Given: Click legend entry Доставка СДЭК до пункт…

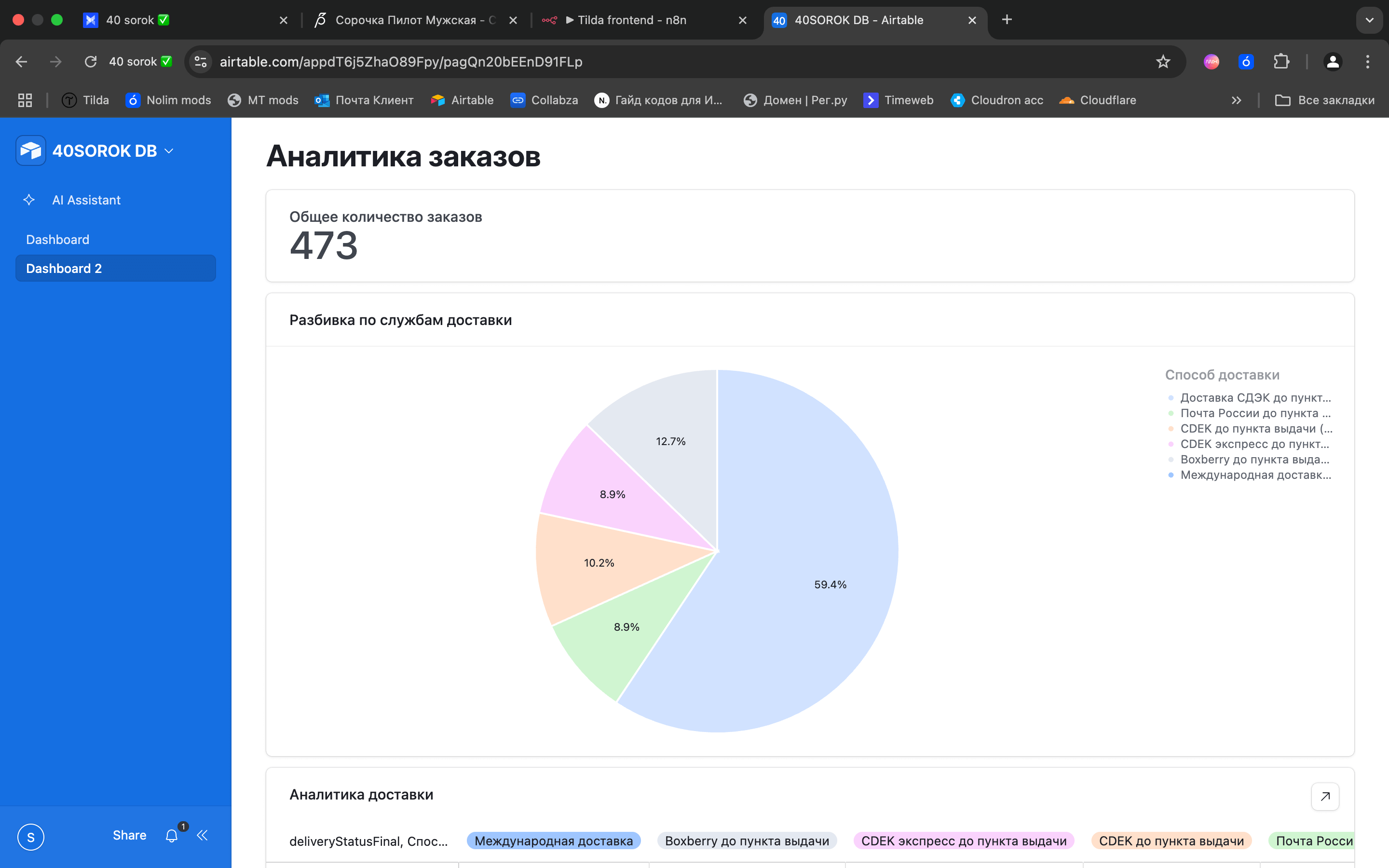Looking at the screenshot, I should coord(1250,397).
